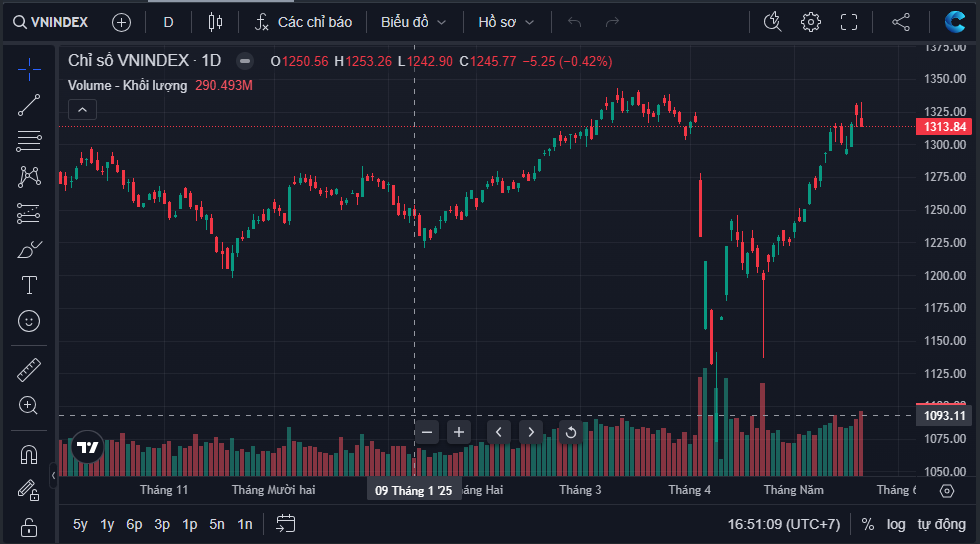Open go to date calendar
This screenshot has width=980, height=544.
pyautogui.click(x=286, y=524)
